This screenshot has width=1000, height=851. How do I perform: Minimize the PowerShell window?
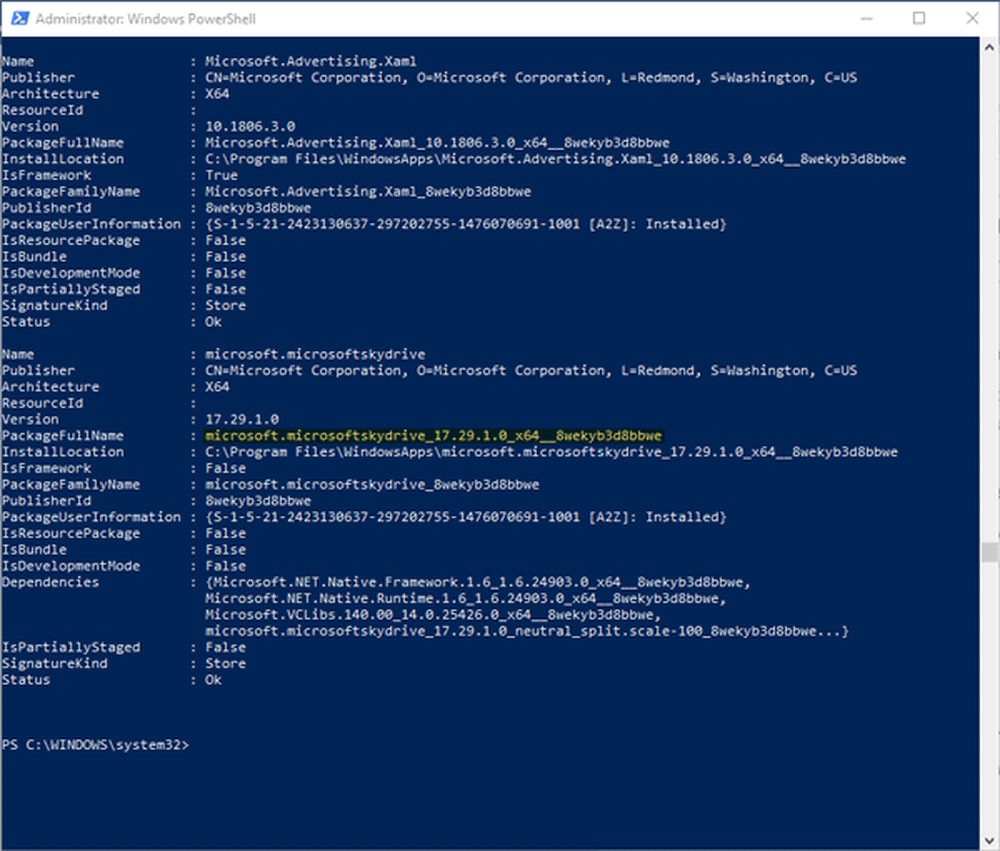867,18
